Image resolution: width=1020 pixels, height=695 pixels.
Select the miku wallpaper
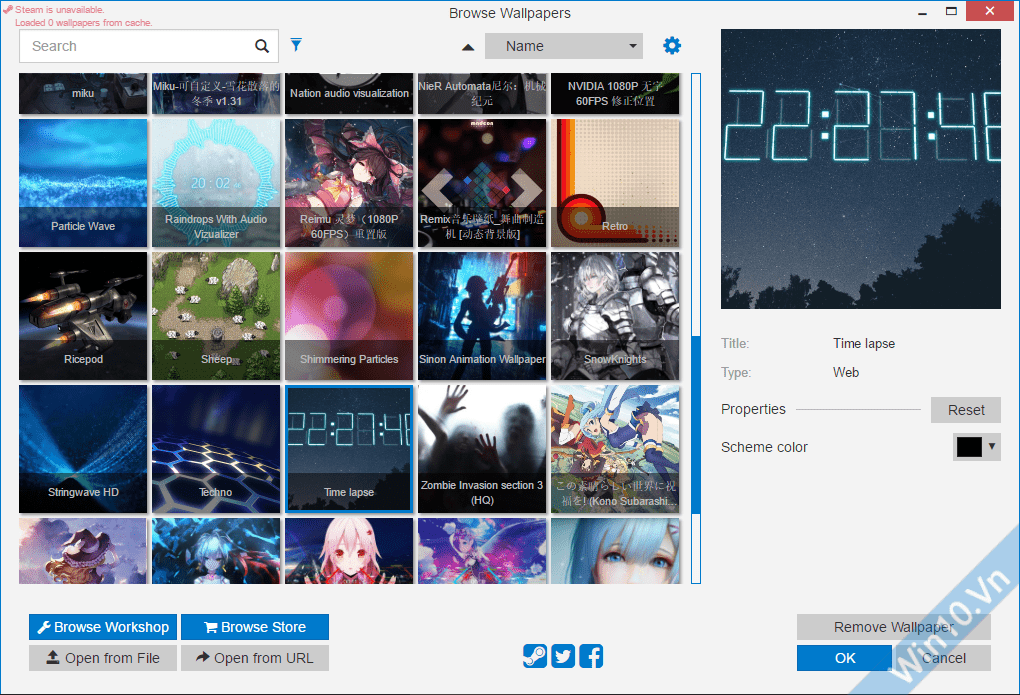(x=83, y=94)
